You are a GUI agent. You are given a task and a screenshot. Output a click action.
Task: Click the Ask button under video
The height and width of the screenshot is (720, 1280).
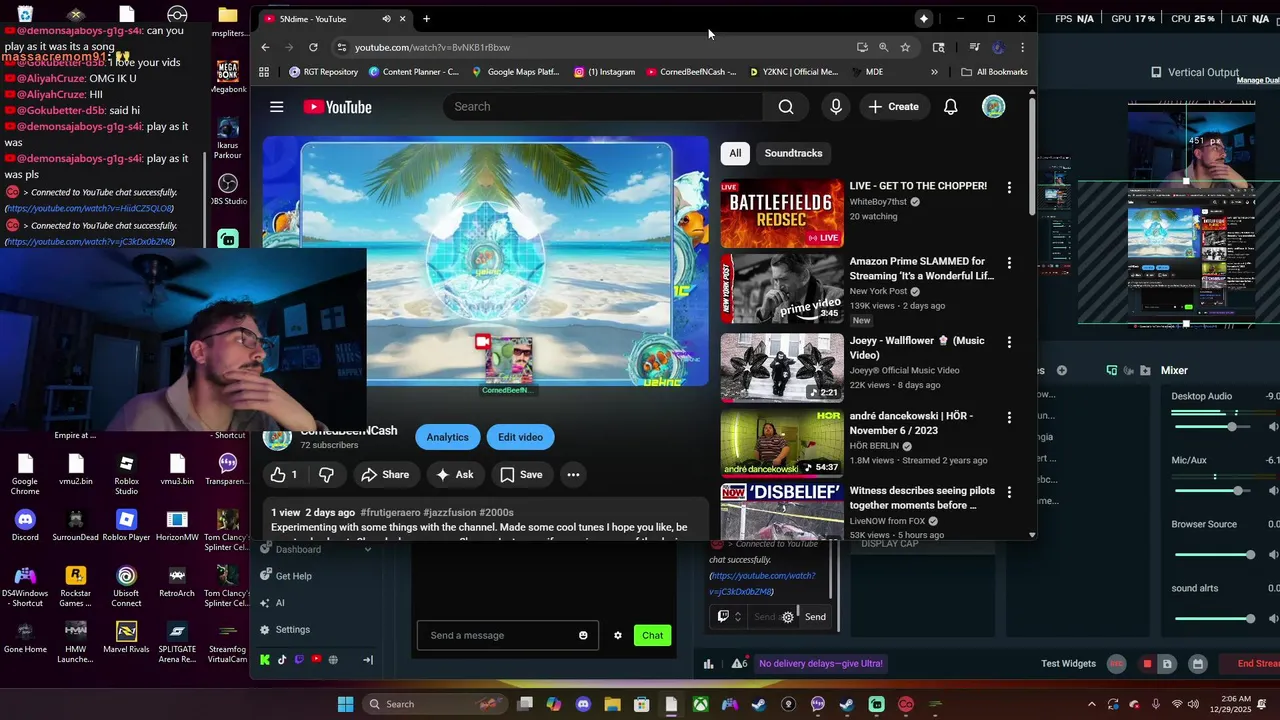click(x=454, y=475)
